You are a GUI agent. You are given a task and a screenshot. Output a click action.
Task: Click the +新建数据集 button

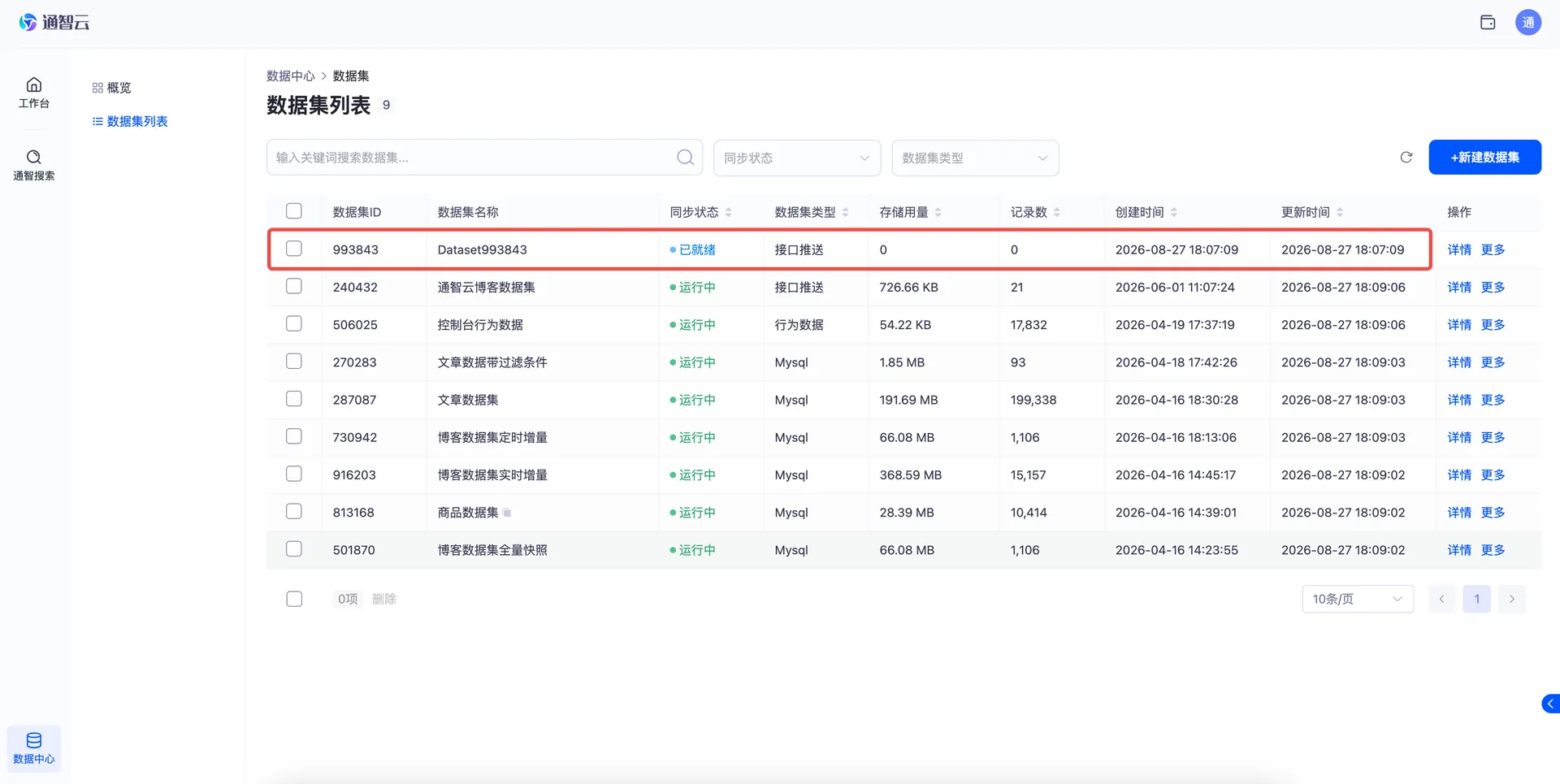(1484, 157)
